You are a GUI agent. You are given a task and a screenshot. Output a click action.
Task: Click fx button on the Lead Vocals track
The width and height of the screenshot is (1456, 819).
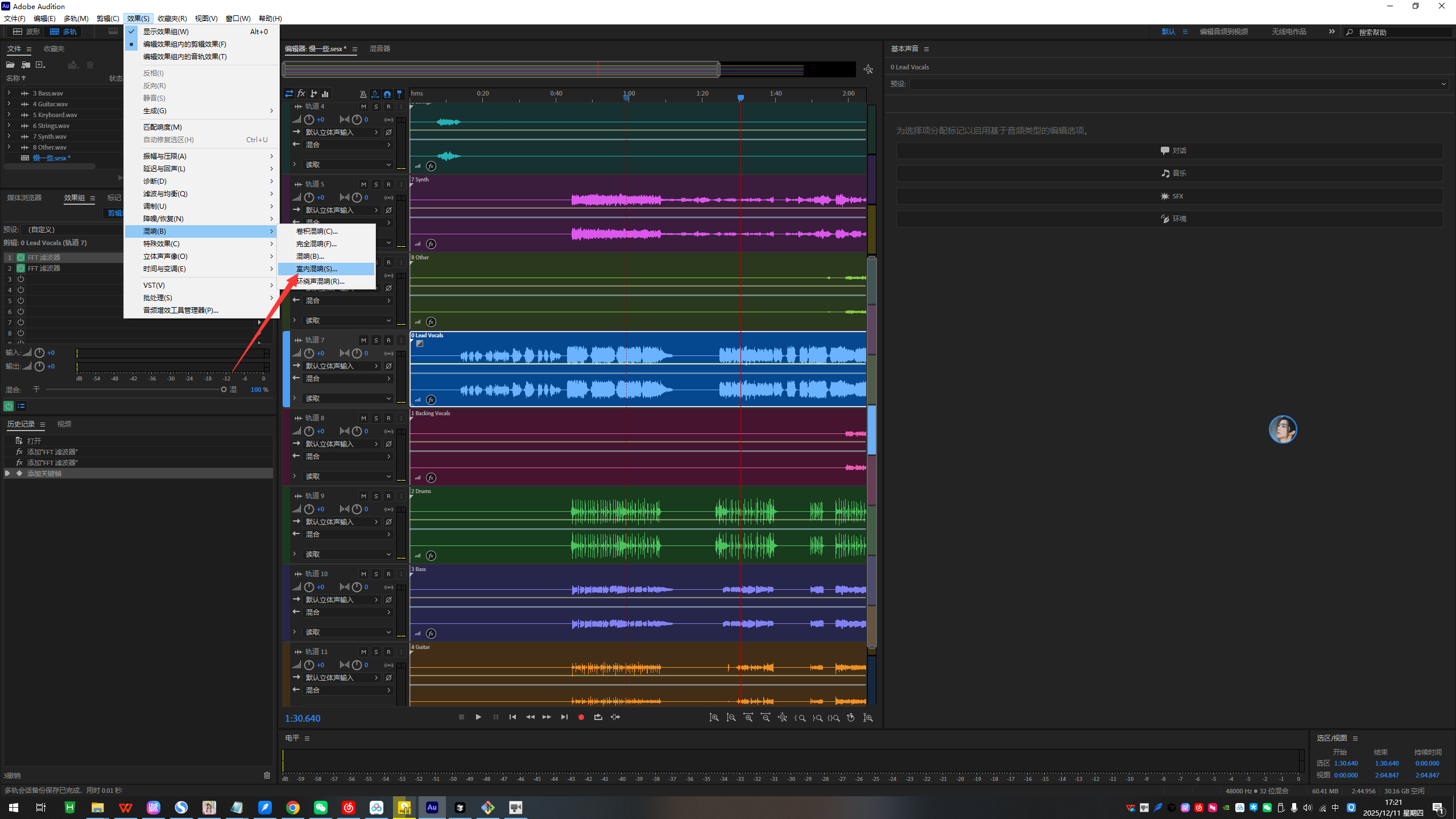[x=431, y=400]
